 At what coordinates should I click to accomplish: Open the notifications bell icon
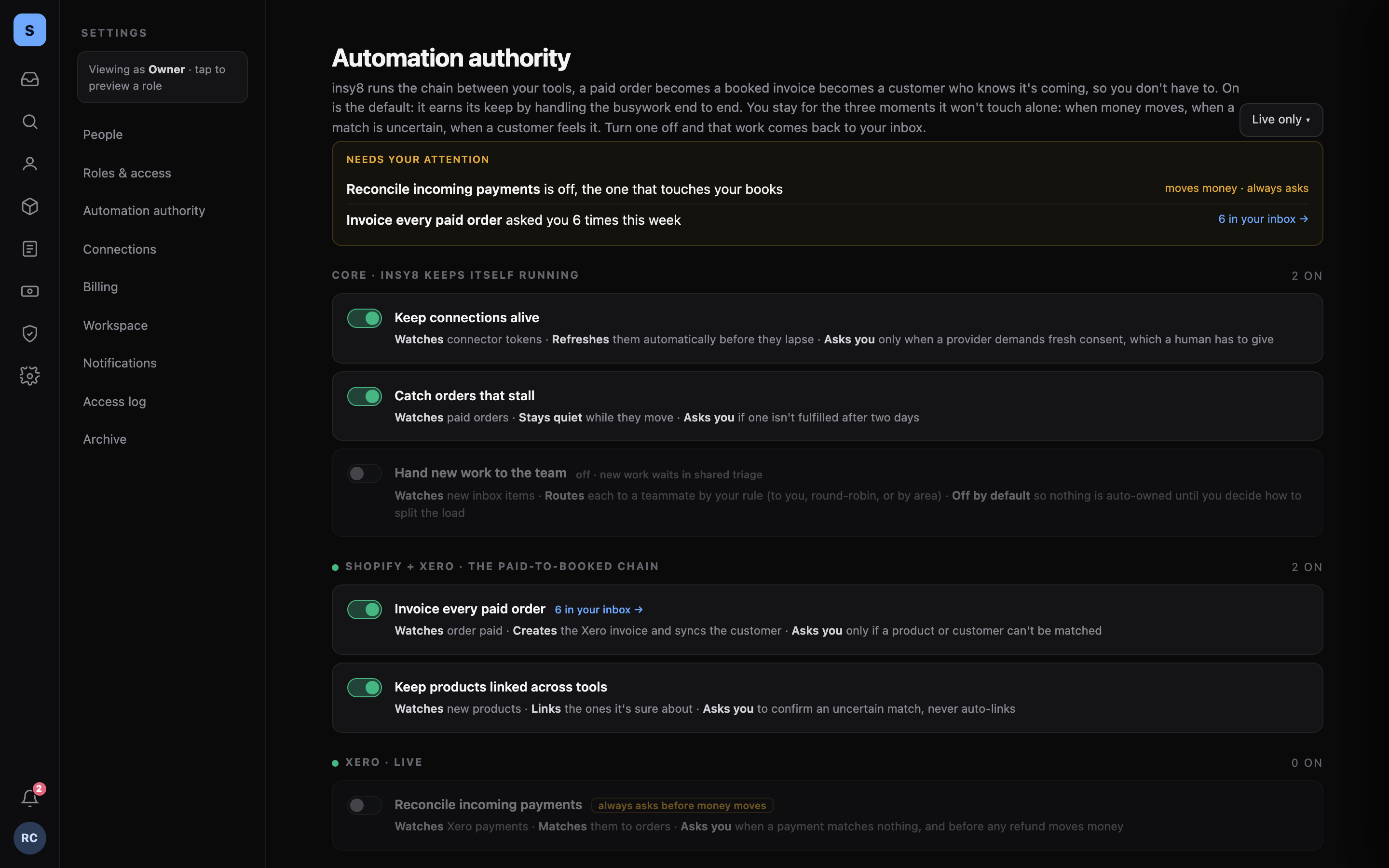click(x=30, y=798)
